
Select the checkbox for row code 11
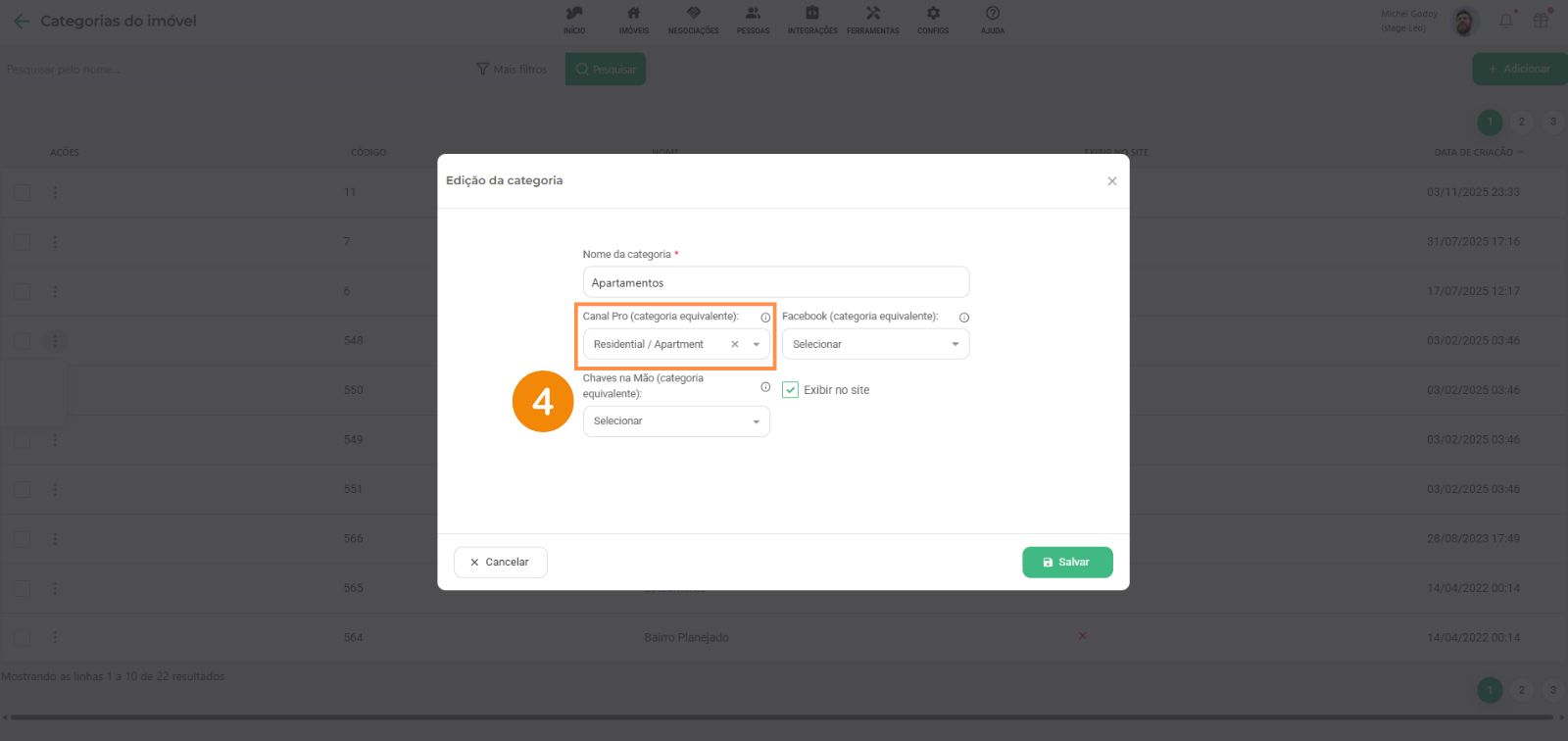tap(22, 193)
